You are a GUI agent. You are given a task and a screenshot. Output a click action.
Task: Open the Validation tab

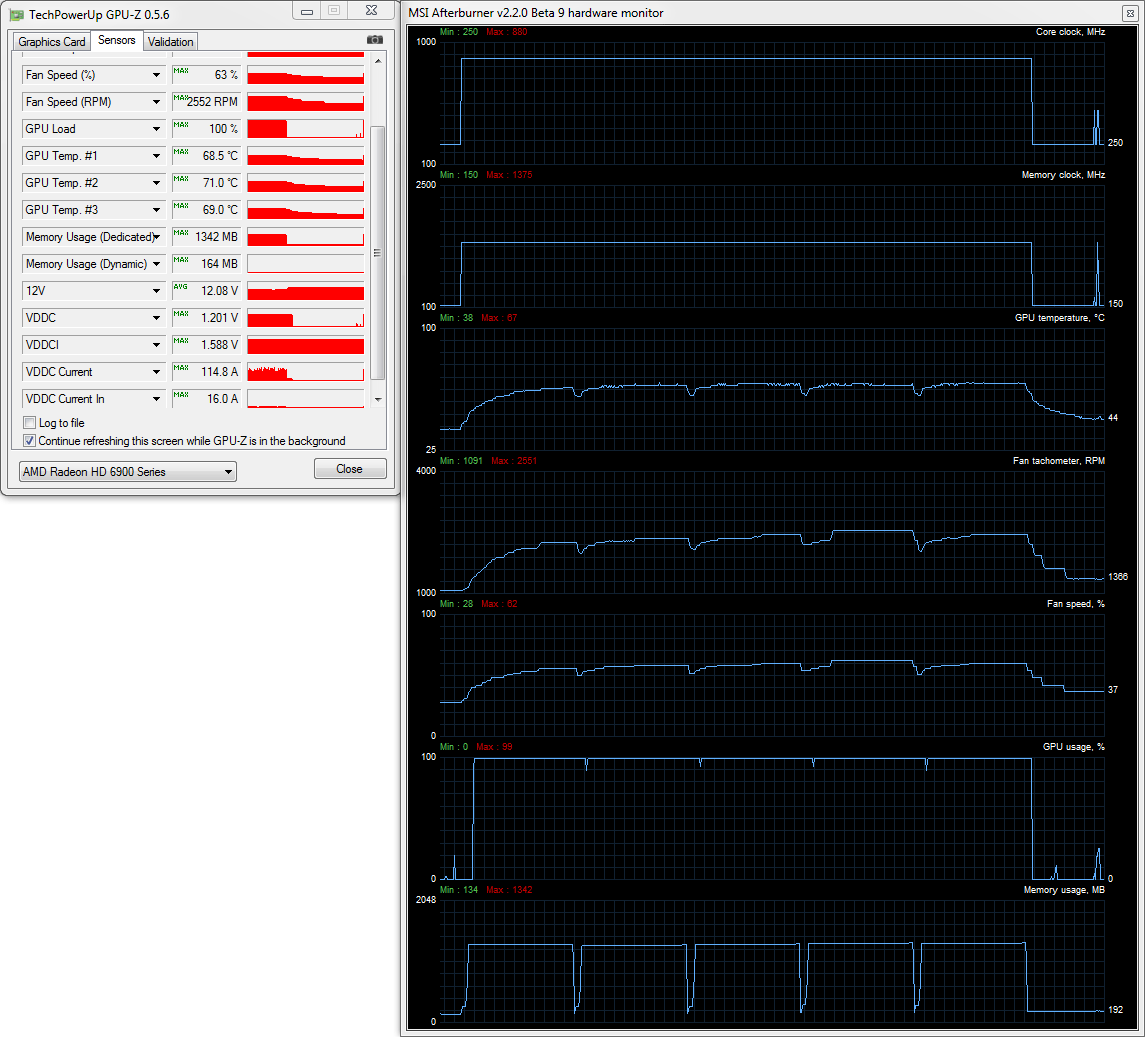[x=170, y=42]
